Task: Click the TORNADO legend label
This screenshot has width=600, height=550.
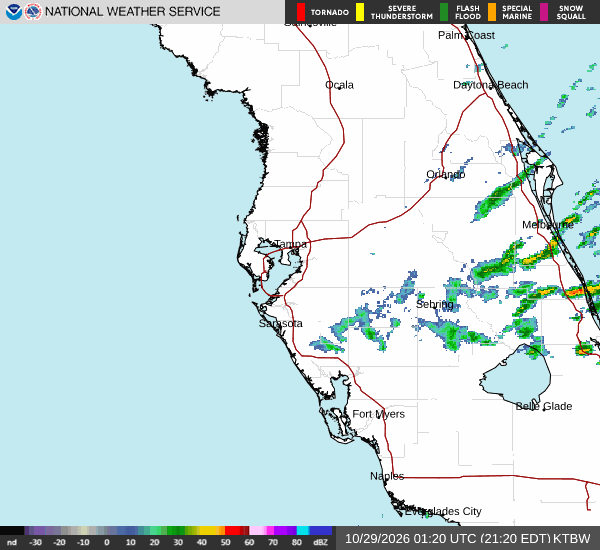Action: pyautogui.click(x=329, y=12)
